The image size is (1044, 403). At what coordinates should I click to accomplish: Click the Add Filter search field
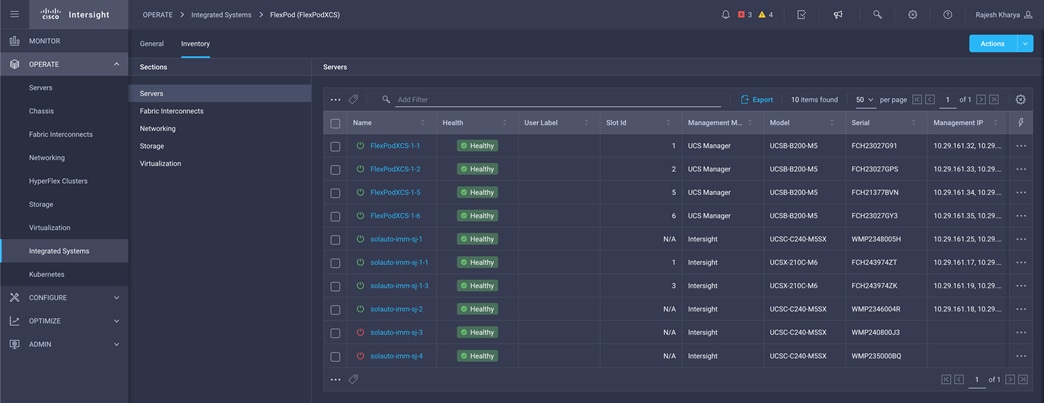pyautogui.click(x=558, y=99)
